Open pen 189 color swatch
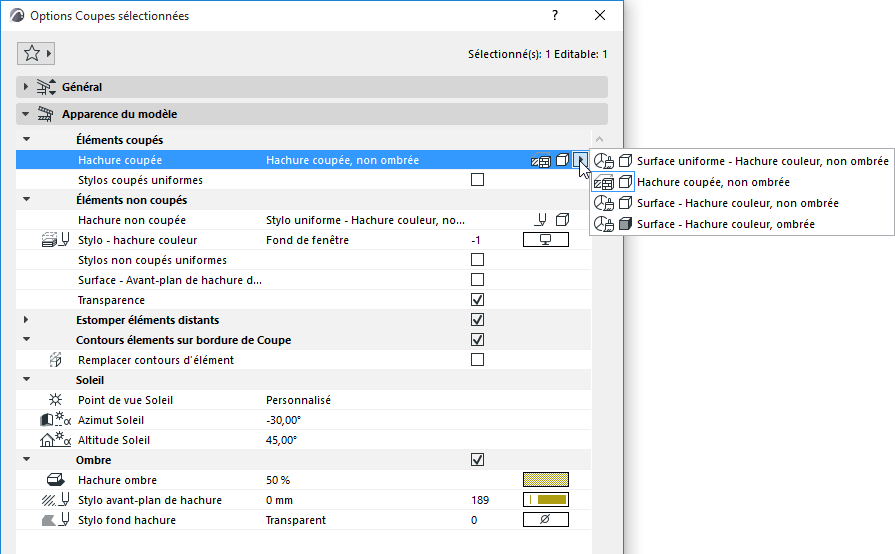 [x=546, y=499]
